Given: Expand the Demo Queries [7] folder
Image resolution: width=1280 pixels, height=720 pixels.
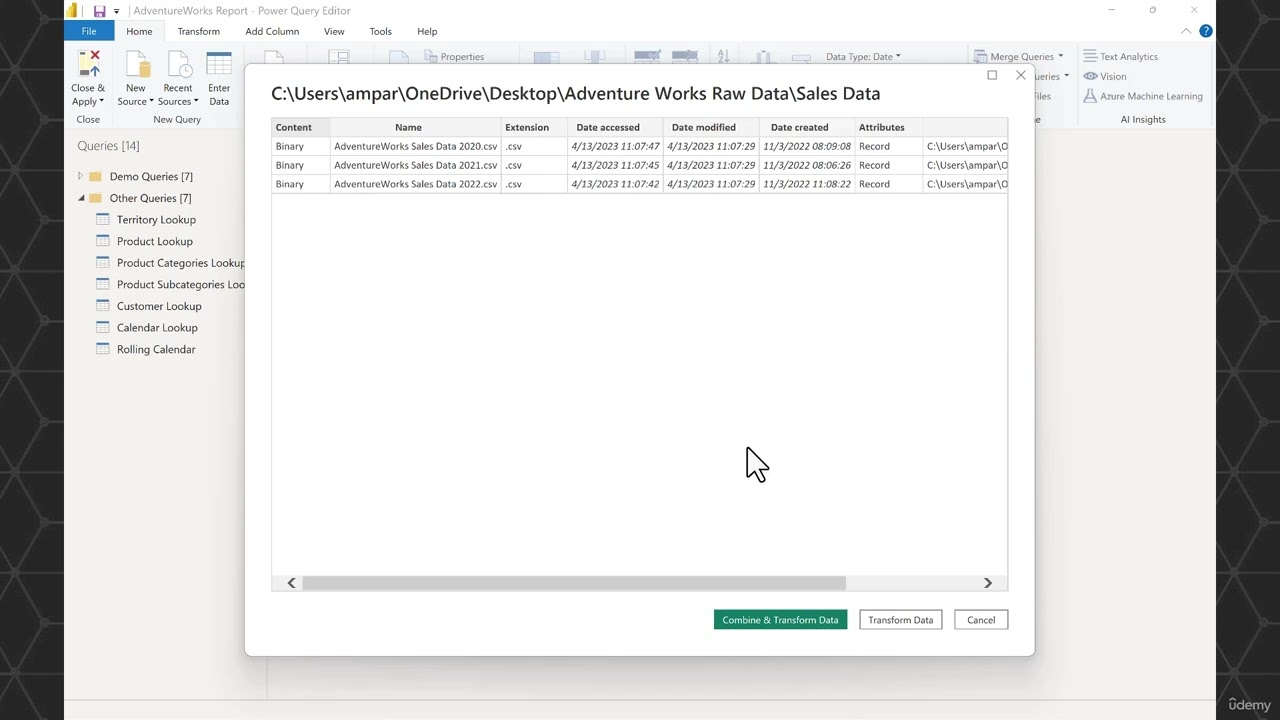Looking at the screenshot, I should tap(80, 176).
